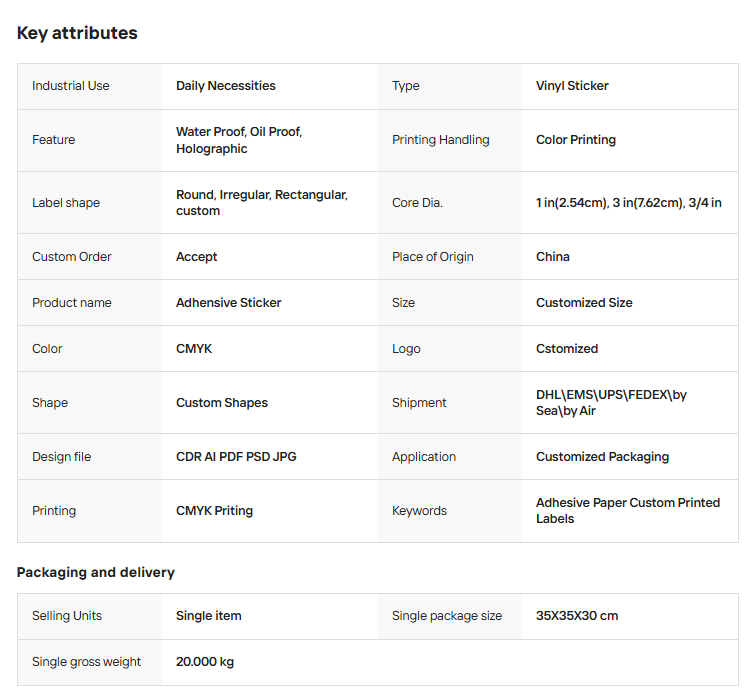Click the Custom Shapes value

pos(222,403)
